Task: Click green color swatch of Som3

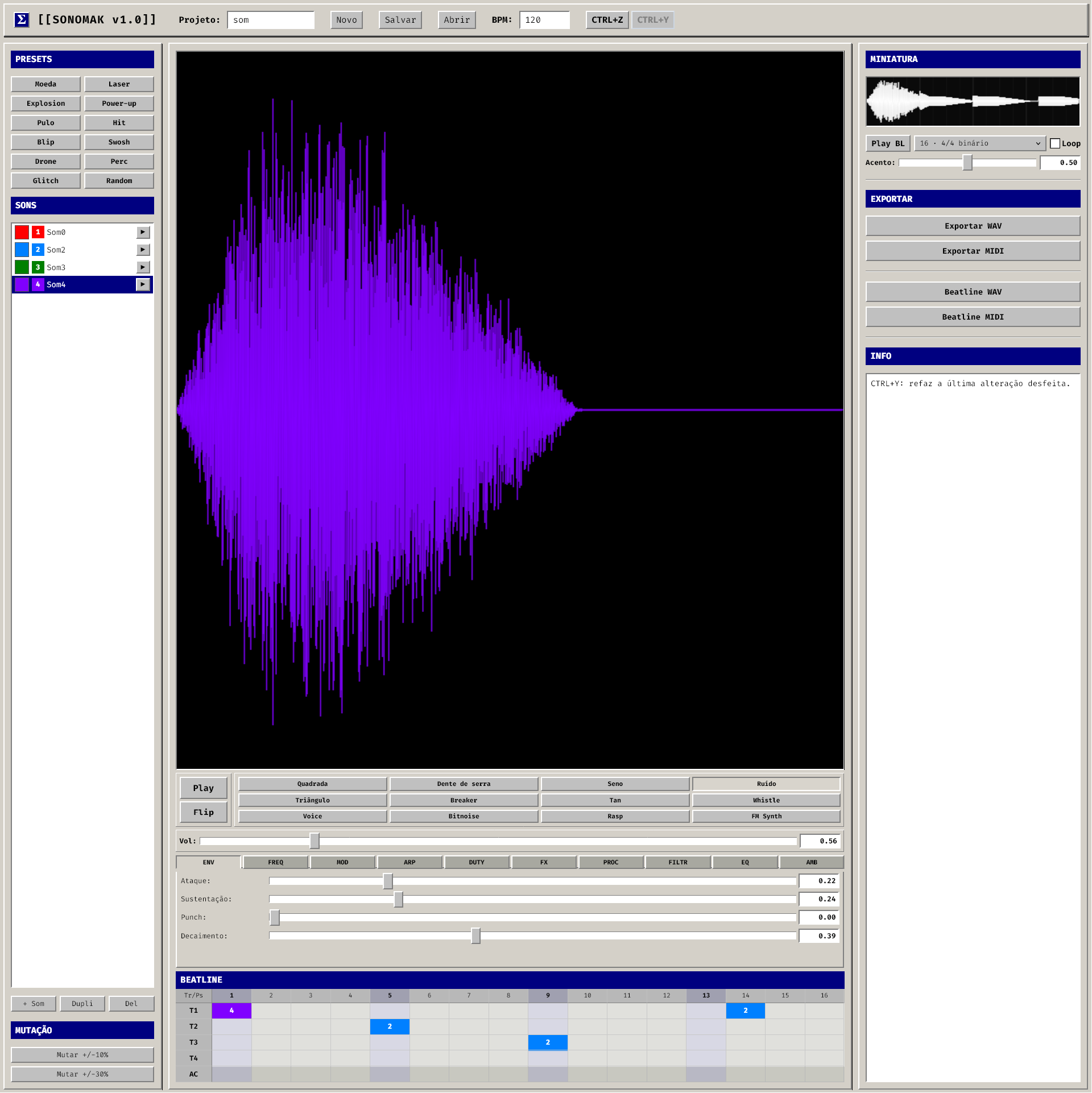Action: (22, 267)
